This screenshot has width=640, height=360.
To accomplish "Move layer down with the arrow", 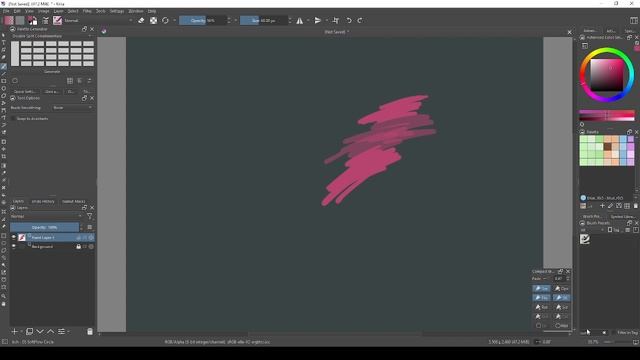I will pos(40,331).
